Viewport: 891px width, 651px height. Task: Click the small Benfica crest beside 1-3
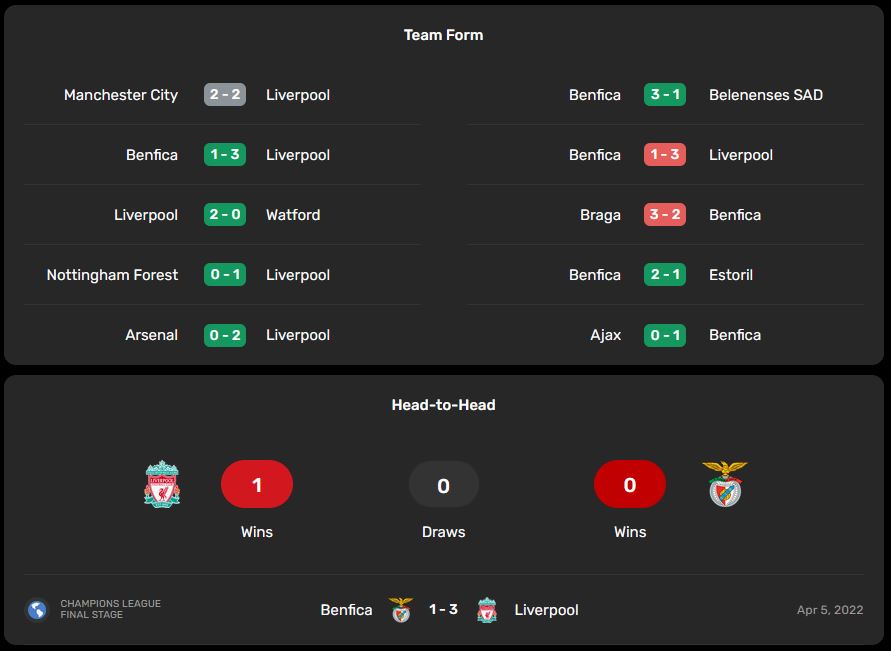(x=401, y=610)
